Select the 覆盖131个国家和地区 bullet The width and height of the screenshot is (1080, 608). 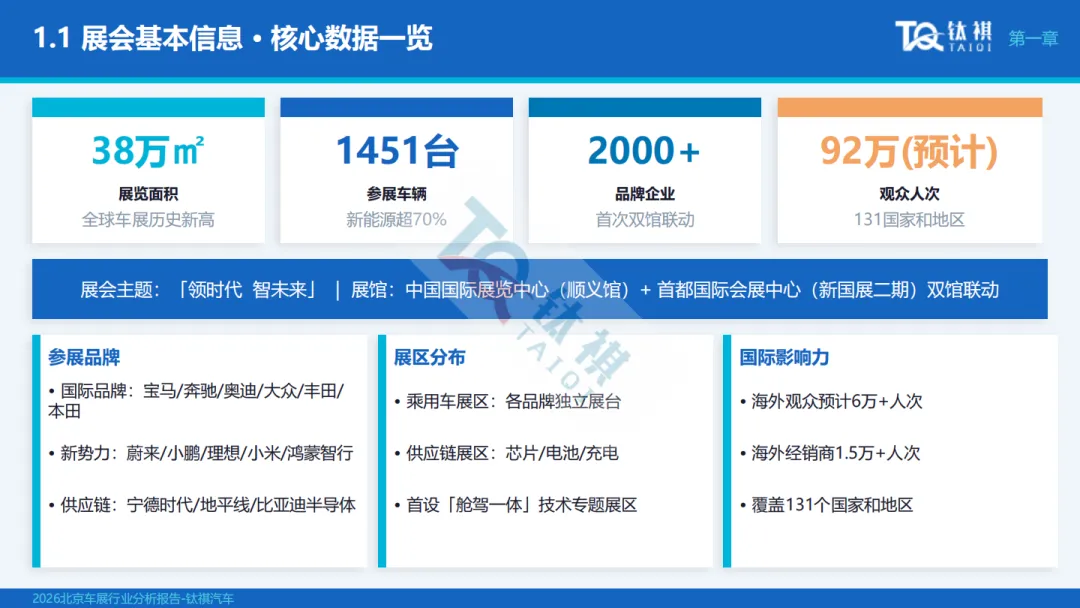(x=827, y=505)
